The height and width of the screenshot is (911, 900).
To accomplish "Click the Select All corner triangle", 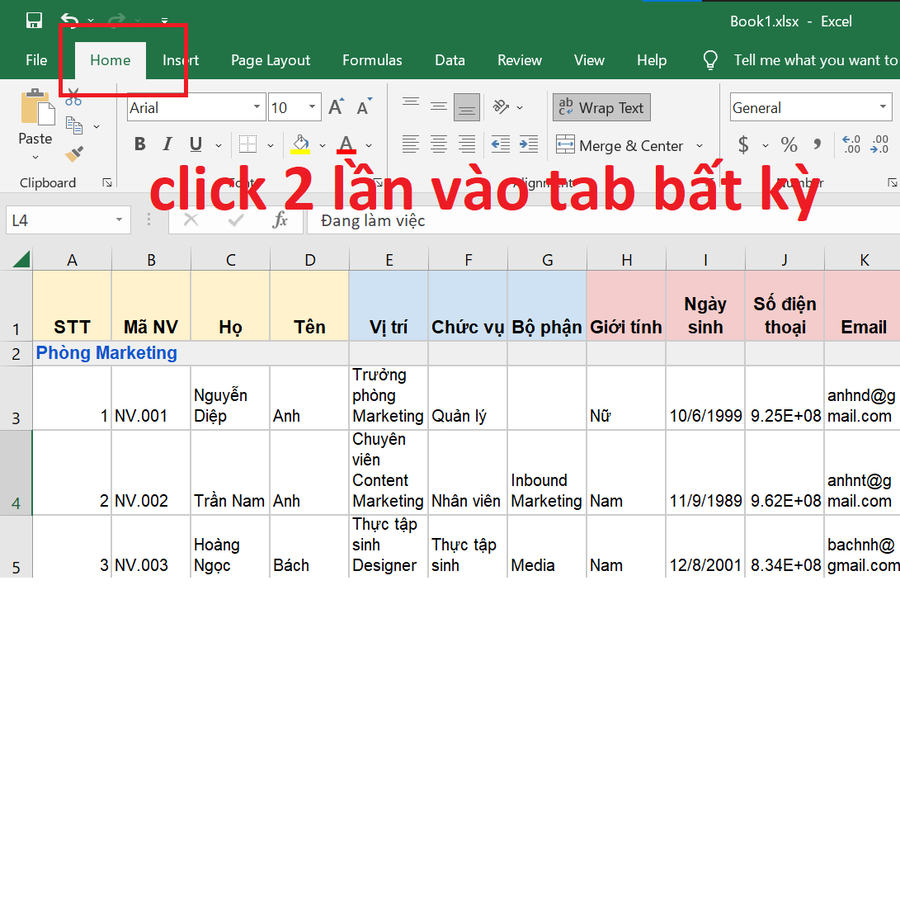I will click(x=21, y=259).
